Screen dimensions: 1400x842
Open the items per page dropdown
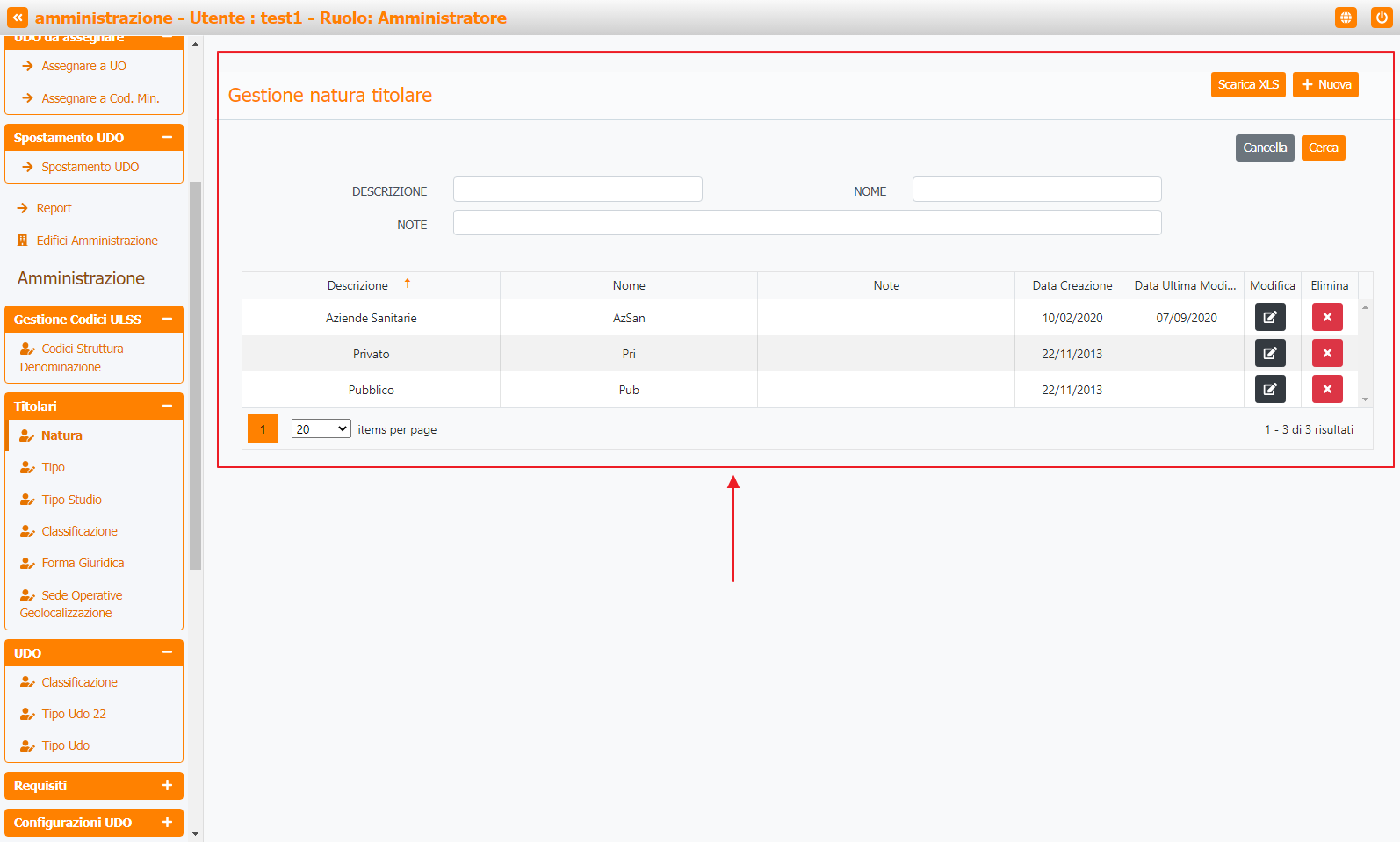click(x=321, y=429)
